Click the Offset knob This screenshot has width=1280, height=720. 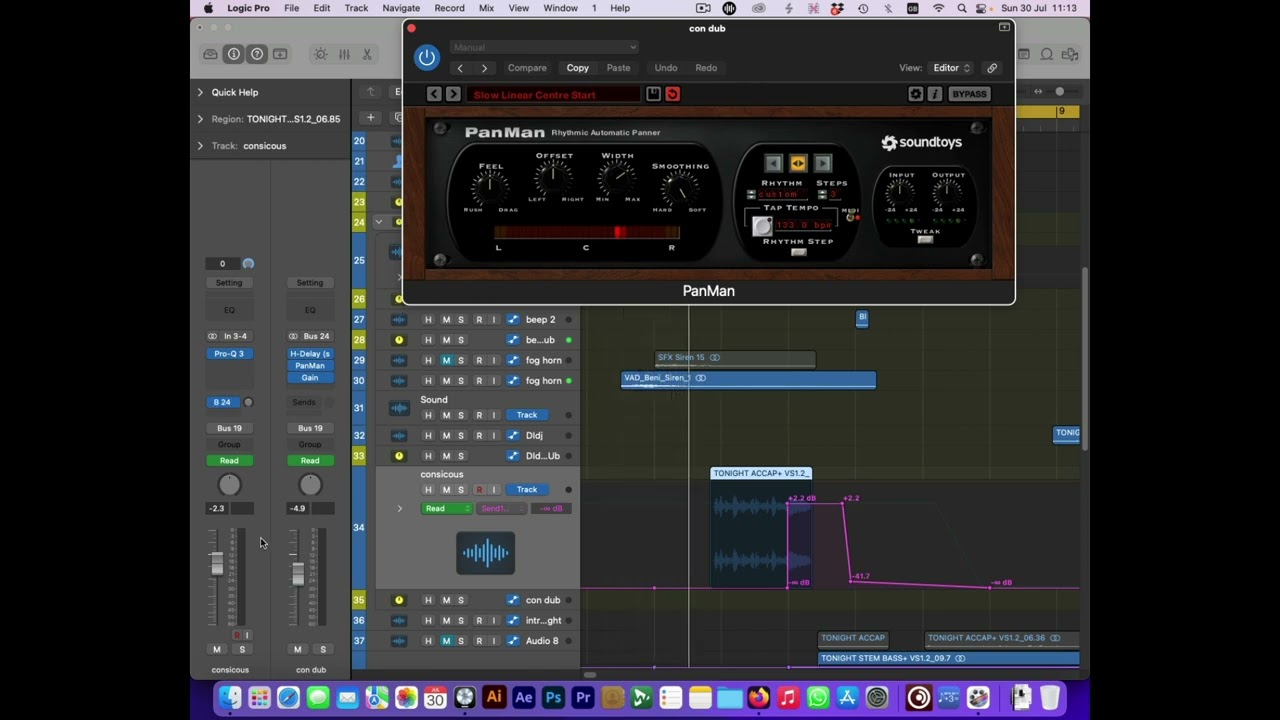click(x=553, y=178)
